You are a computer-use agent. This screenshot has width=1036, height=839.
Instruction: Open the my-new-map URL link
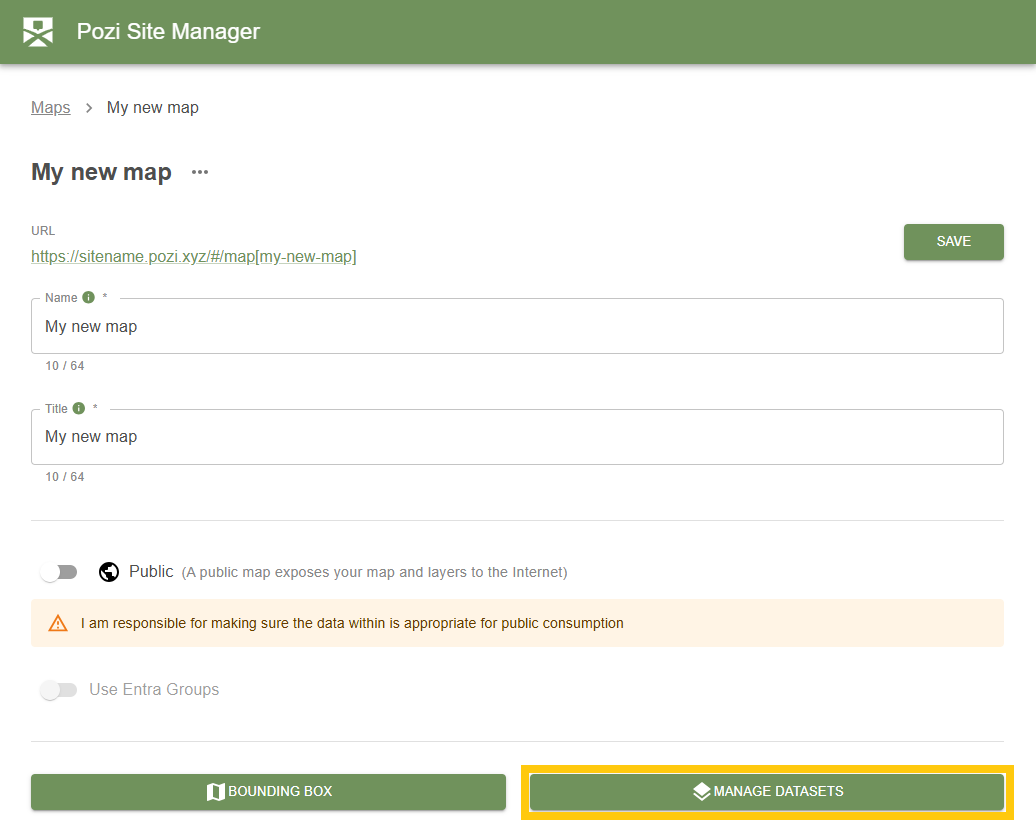[193, 256]
